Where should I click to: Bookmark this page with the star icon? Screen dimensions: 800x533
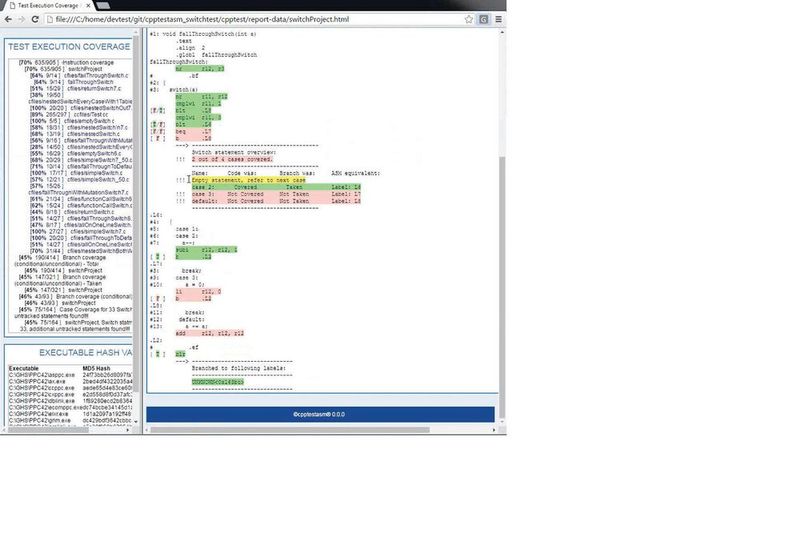469,19
